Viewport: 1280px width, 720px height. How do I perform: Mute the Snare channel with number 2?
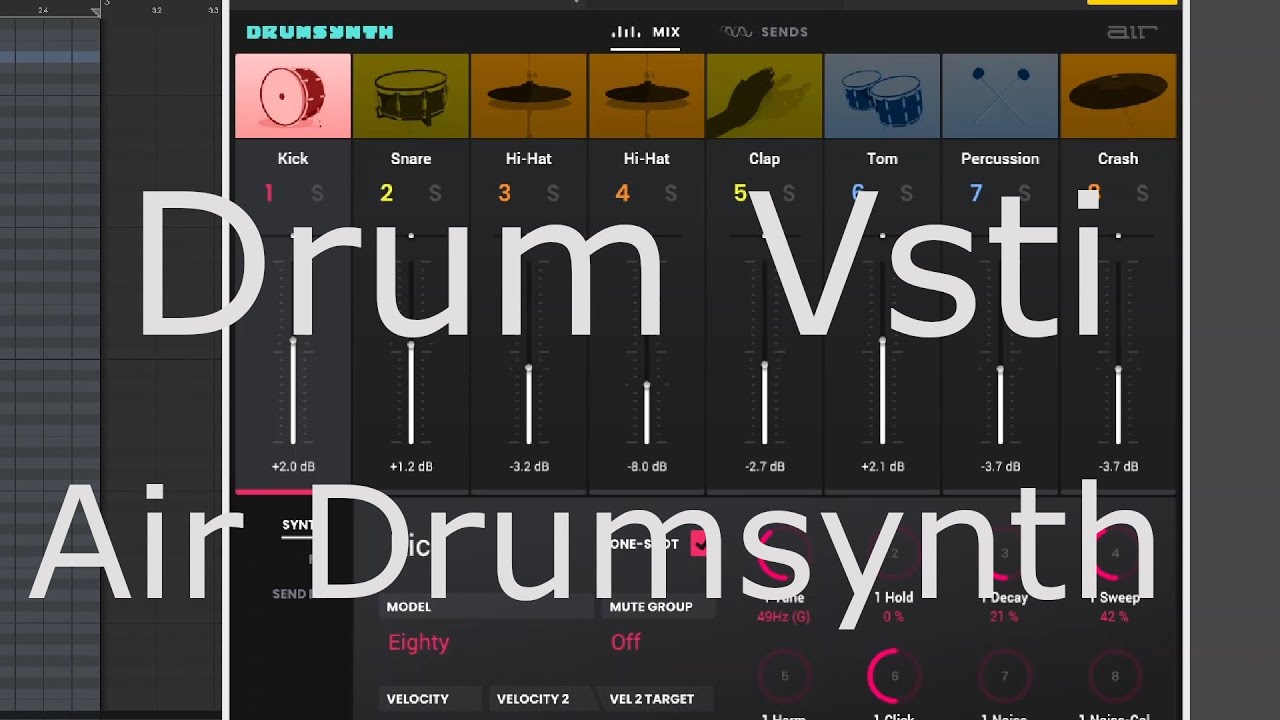pos(386,193)
